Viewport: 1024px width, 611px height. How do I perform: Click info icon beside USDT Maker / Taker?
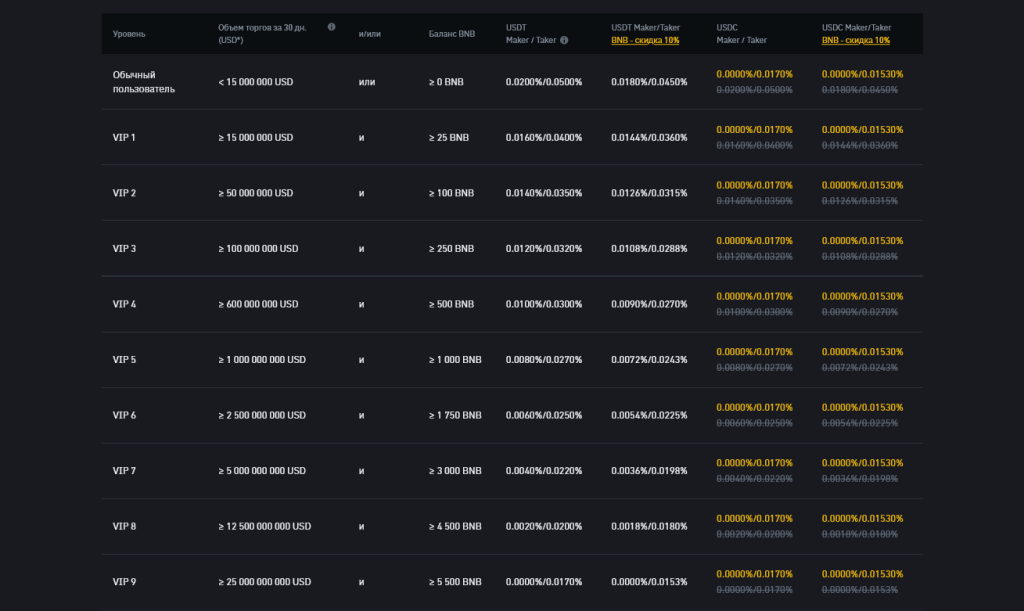click(564, 41)
